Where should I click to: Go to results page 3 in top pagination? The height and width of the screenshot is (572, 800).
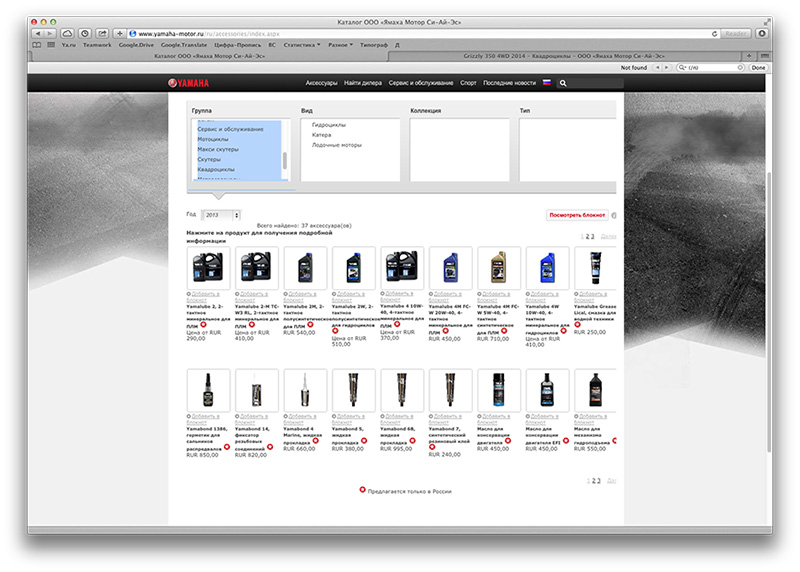593,237
